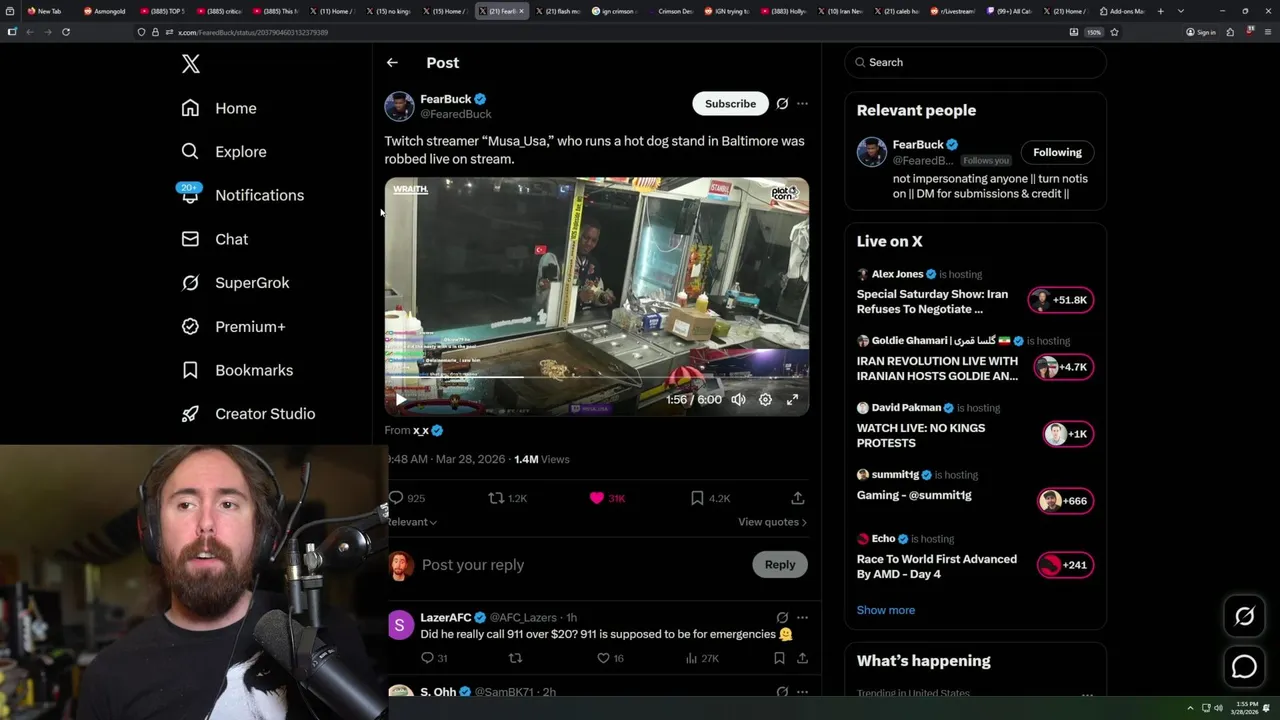1280x720 pixels.
Task: Click the Post your reply field
Action: (580, 565)
